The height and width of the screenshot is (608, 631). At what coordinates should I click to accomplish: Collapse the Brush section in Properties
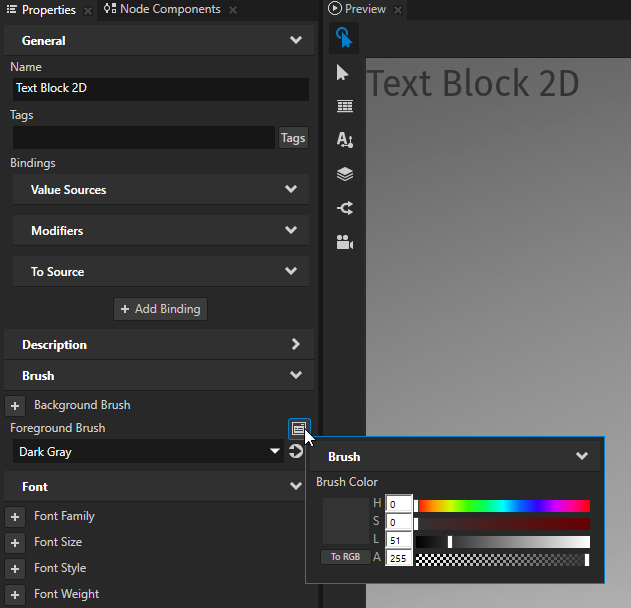[x=296, y=375]
